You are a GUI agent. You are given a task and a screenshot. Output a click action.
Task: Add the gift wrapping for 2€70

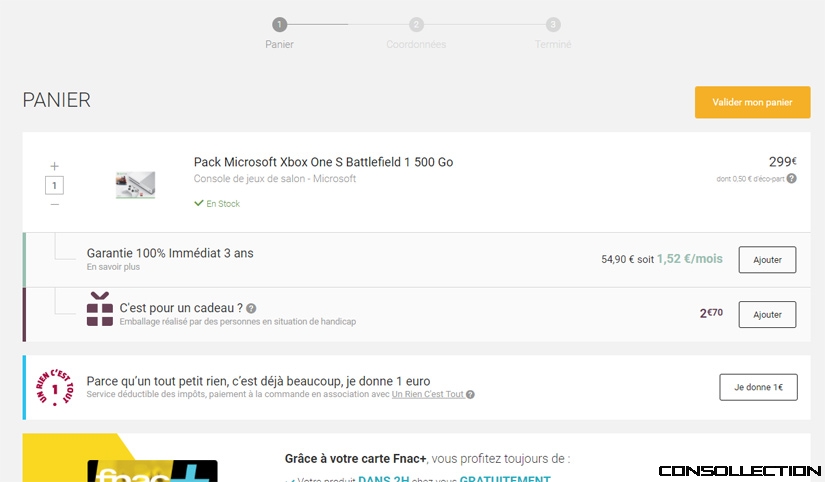(767, 314)
